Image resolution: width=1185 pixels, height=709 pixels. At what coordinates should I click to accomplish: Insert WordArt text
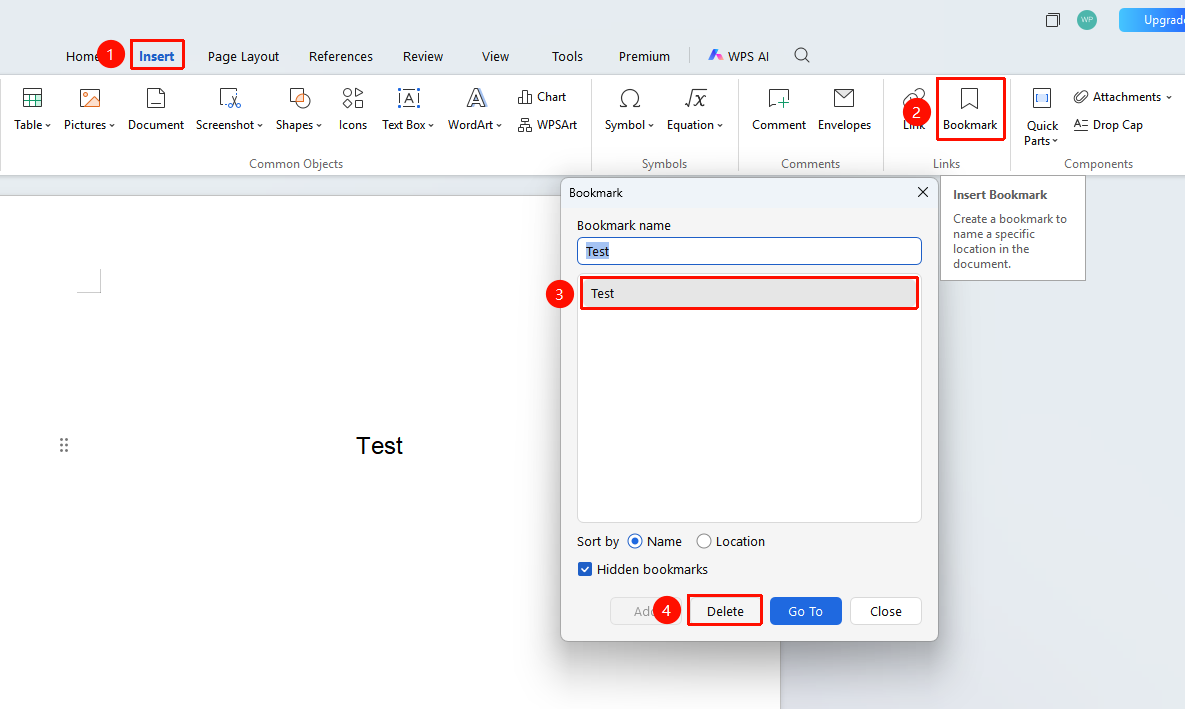(x=475, y=109)
